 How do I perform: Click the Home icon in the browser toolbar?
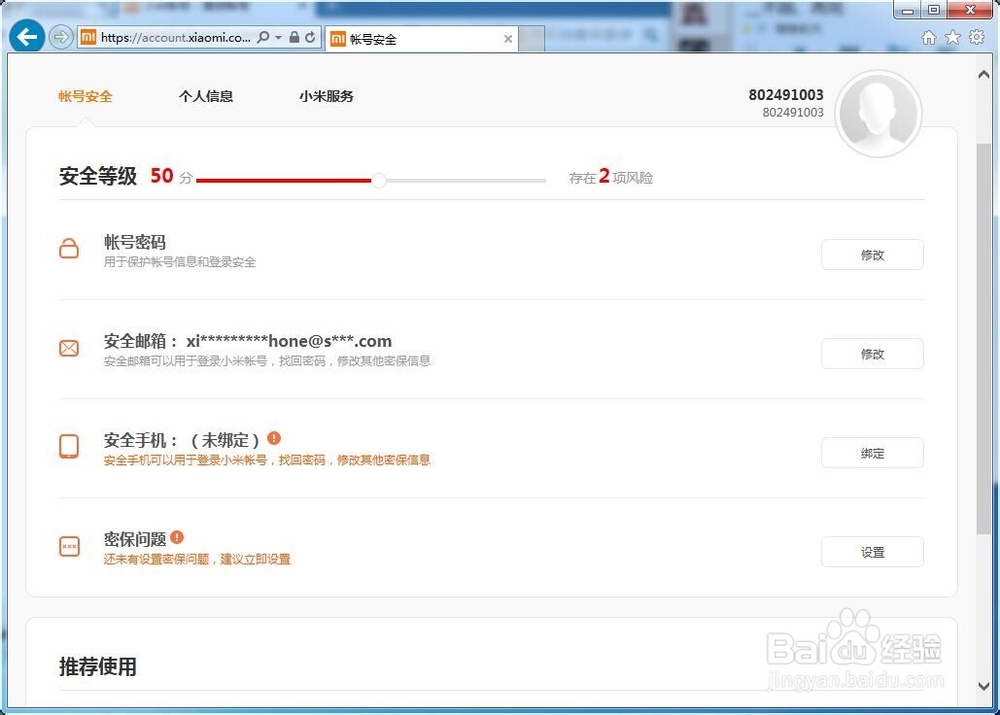click(928, 36)
